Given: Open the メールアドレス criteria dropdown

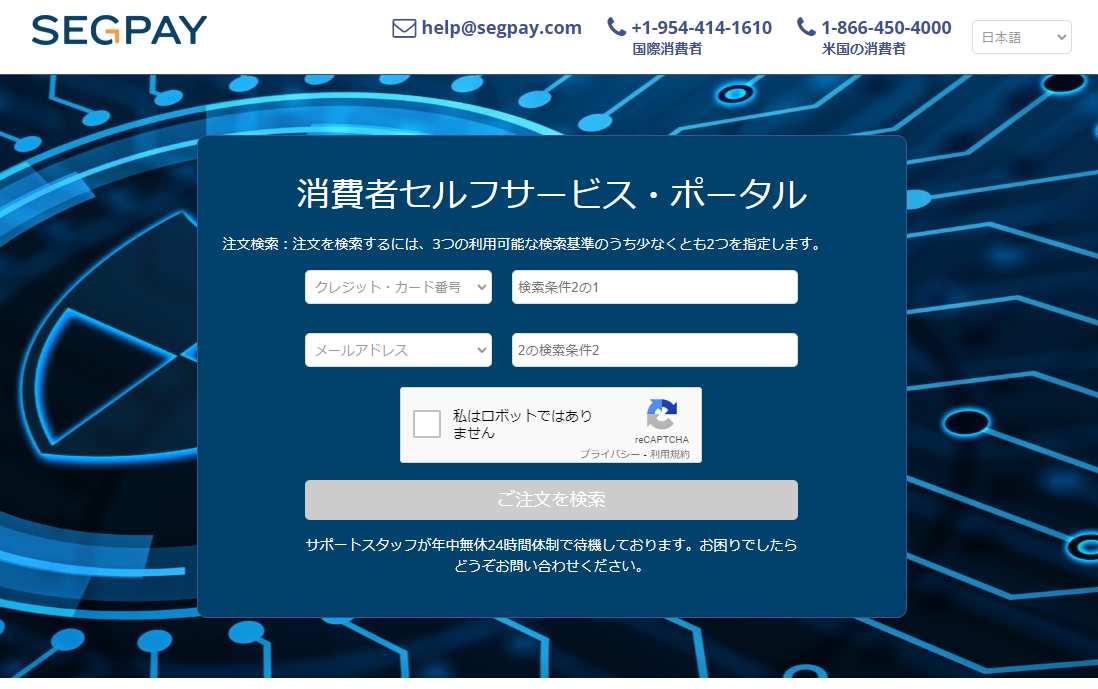Looking at the screenshot, I should 398,350.
